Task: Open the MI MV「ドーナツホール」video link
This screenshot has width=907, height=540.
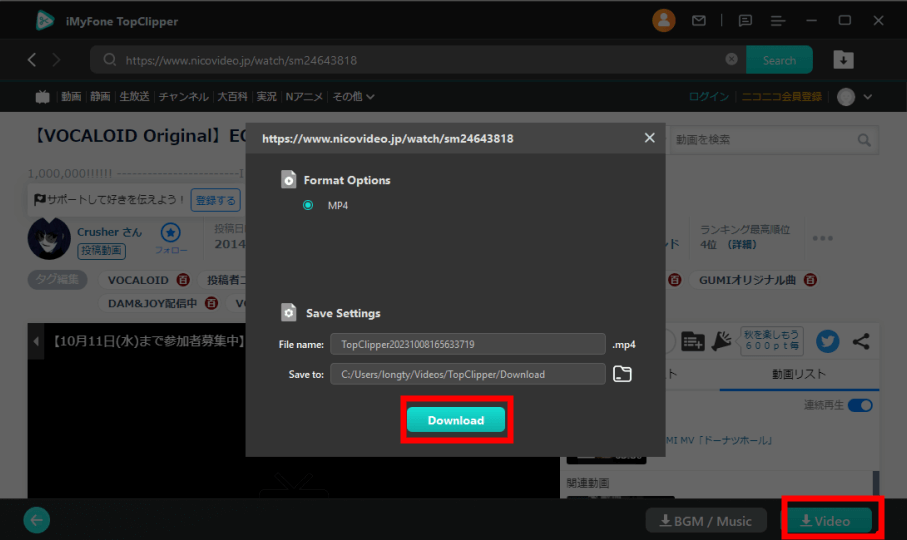Action: point(719,441)
